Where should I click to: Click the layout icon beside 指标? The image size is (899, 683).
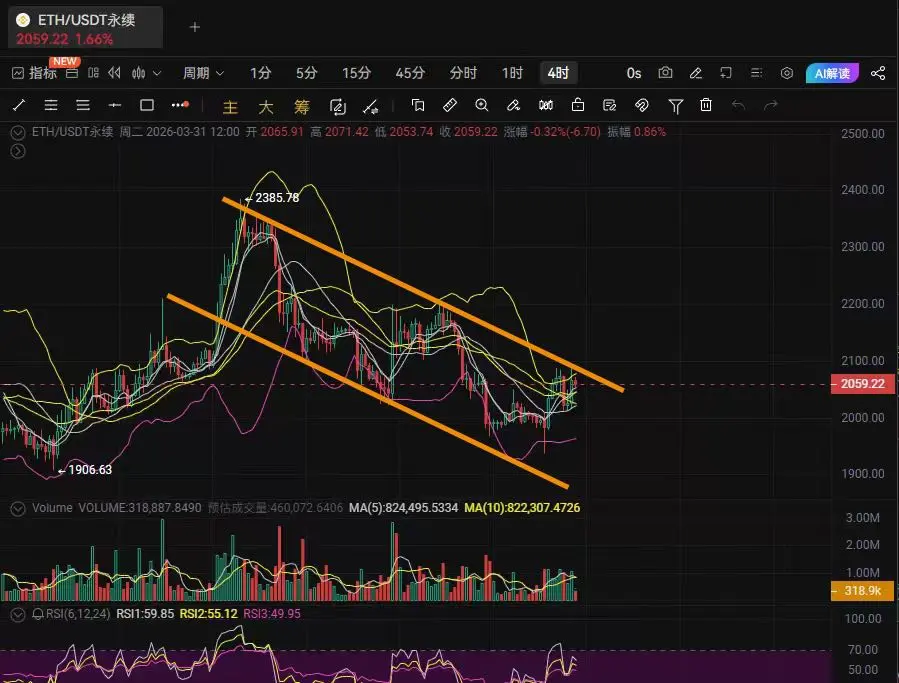(x=72, y=73)
